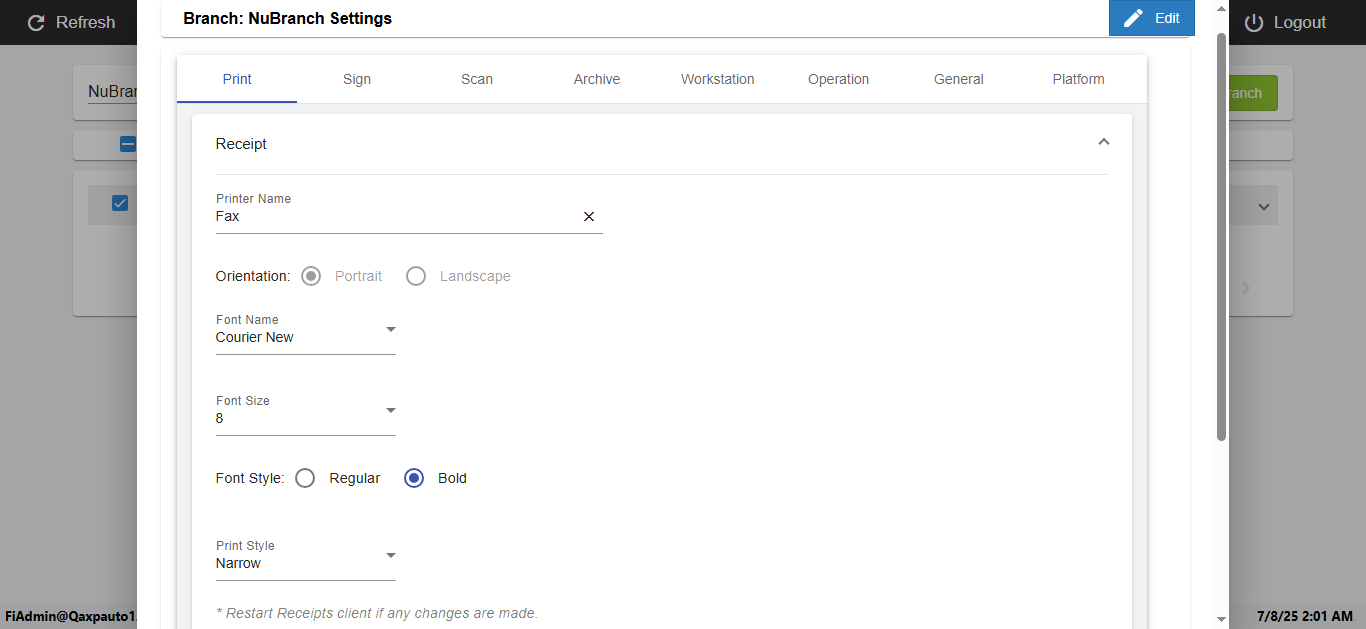Click the blue indeterminate checkbox icon

pos(128,144)
